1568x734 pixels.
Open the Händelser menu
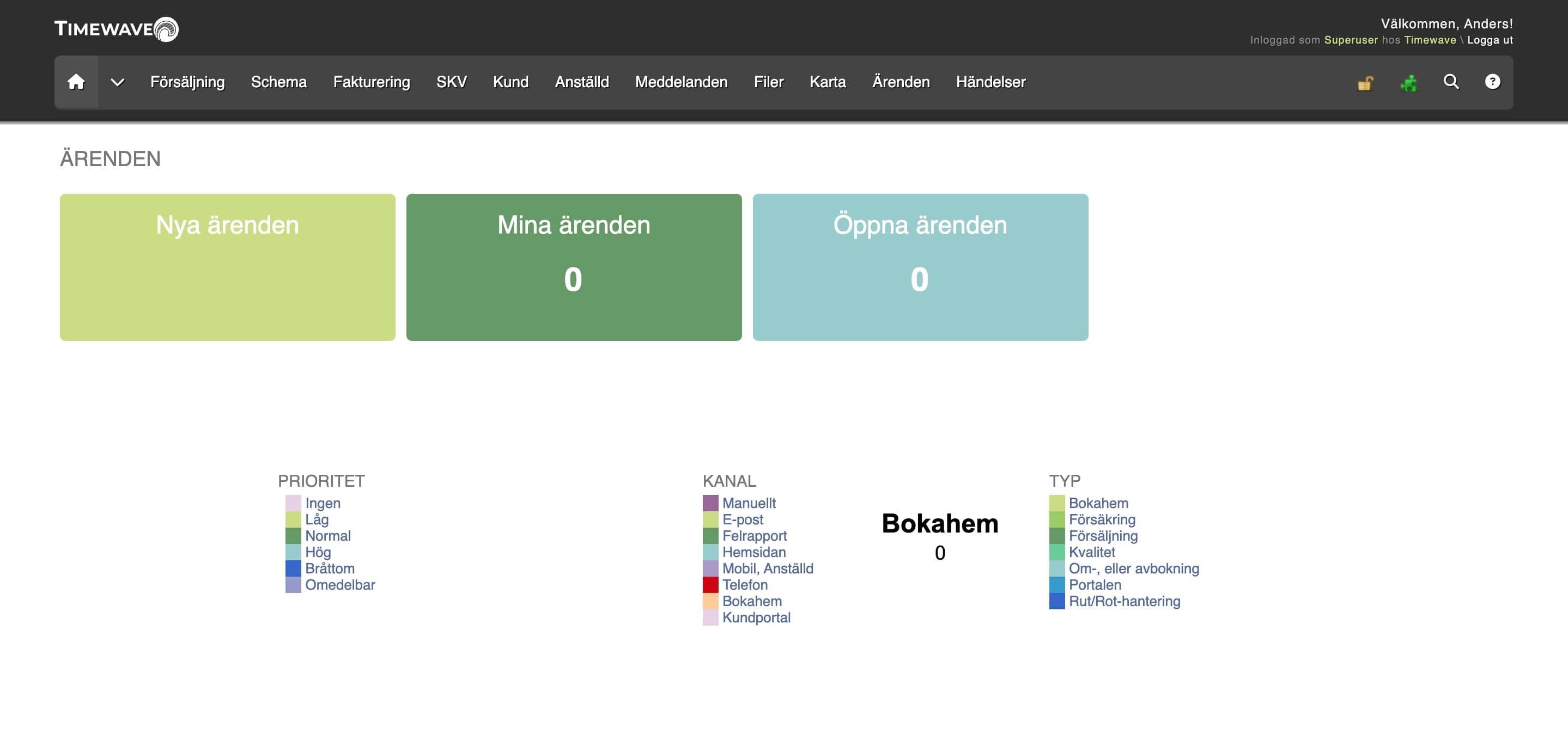coord(991,82)
